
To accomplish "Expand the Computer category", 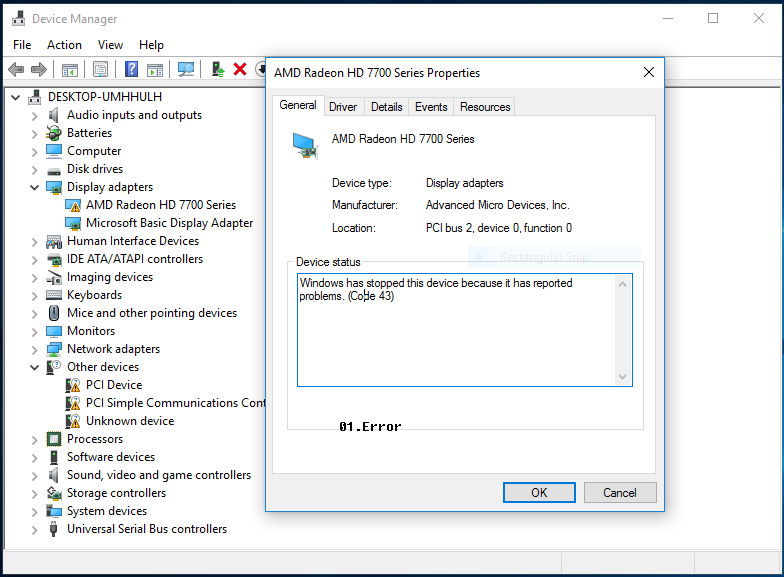I will point(34,152).
